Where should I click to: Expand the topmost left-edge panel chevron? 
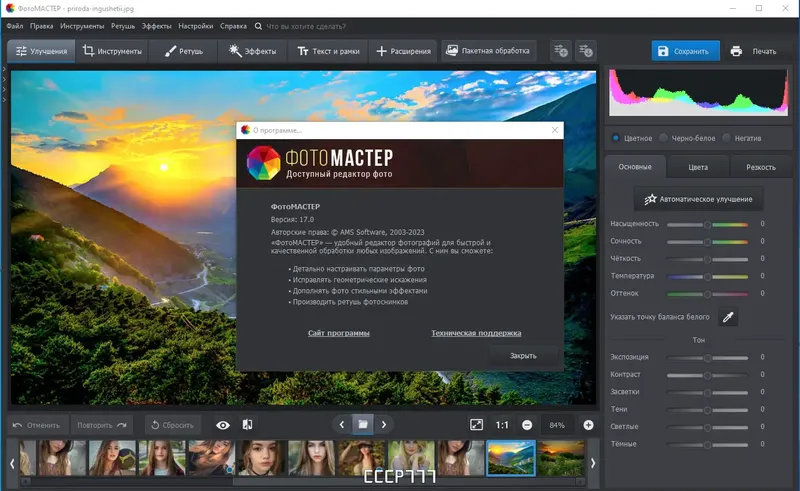[x=4, y=68]
